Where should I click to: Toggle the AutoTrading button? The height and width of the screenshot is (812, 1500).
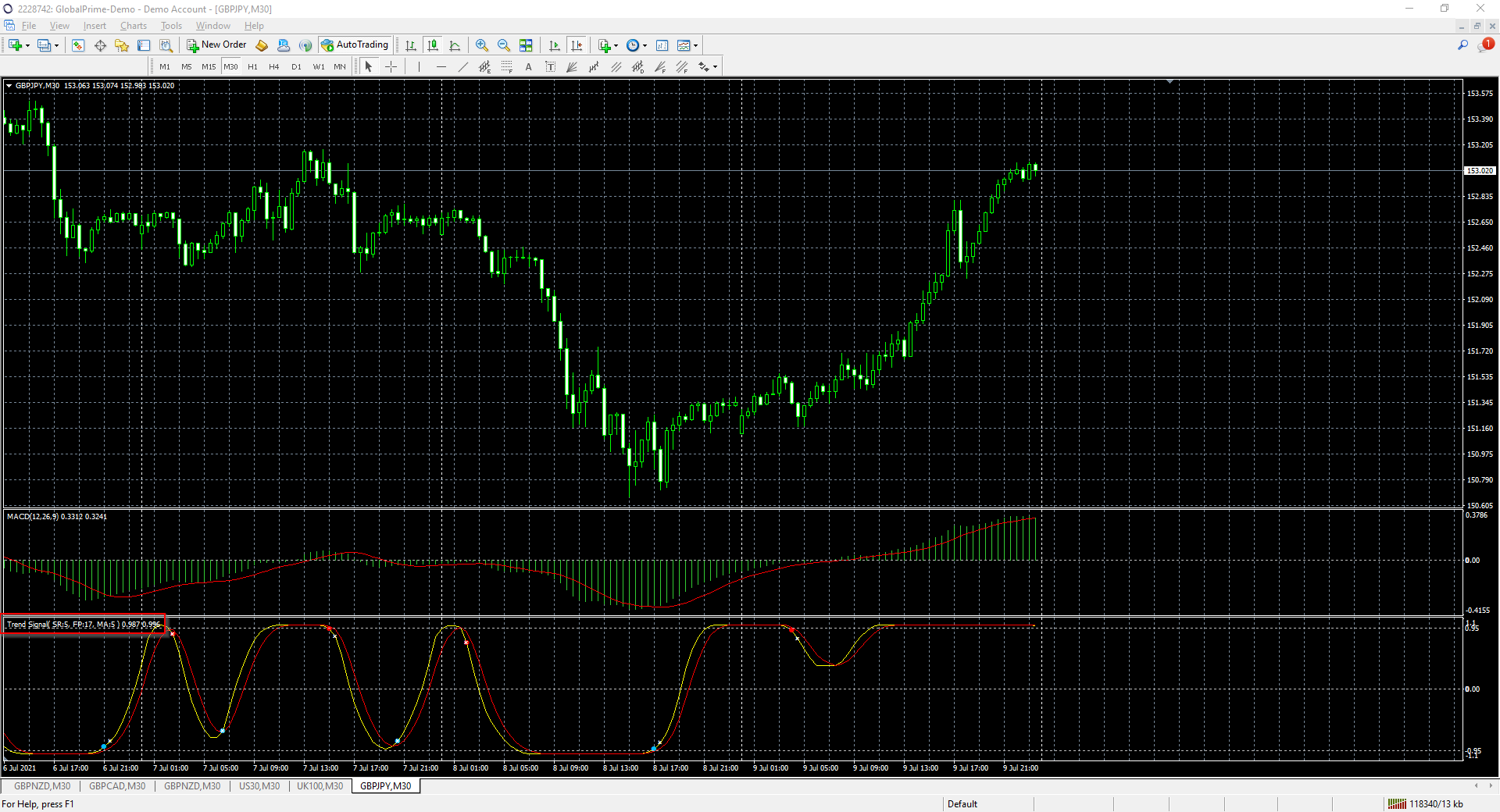pyautogui.click(x=355, y=45)
